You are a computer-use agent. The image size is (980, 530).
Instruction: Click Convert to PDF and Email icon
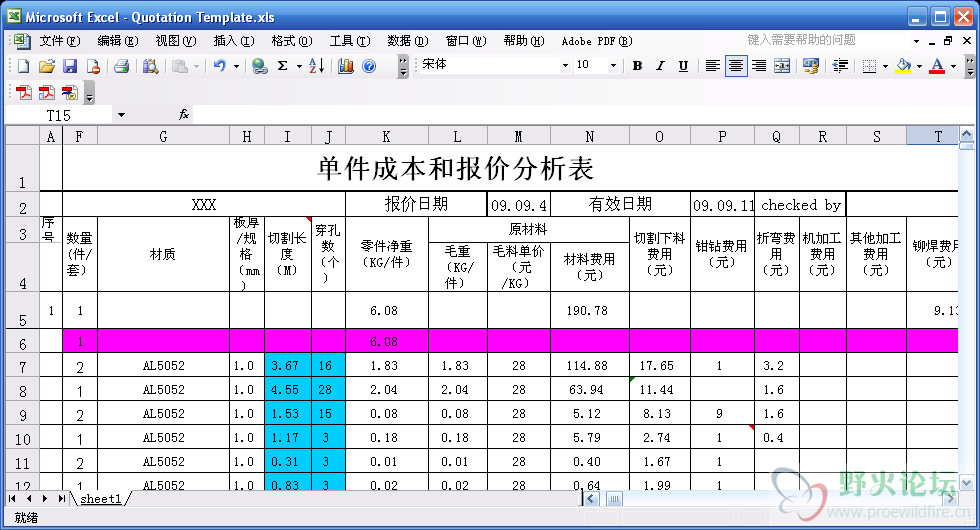tap(47, 92)
